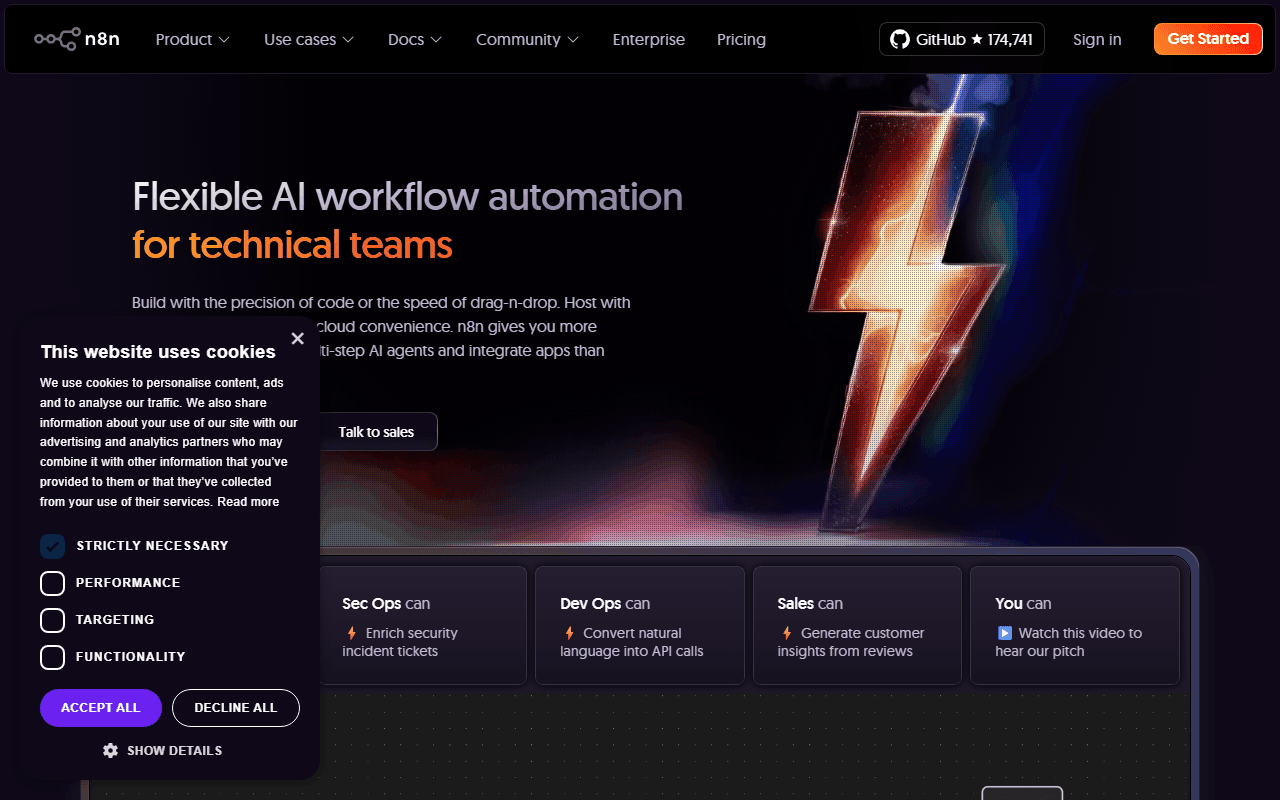This screenshot has height=800, width=1280.
Task: Check the Functionality cookies option
Action: tap(52, 657)
